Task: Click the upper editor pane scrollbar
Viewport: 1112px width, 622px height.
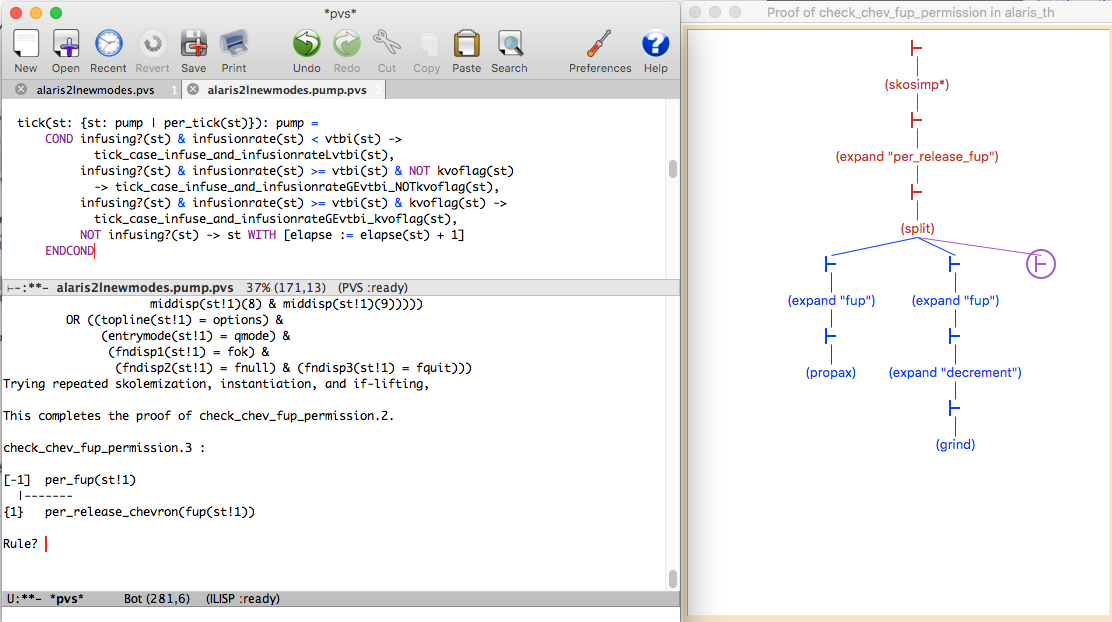Action: coord(673,170)
